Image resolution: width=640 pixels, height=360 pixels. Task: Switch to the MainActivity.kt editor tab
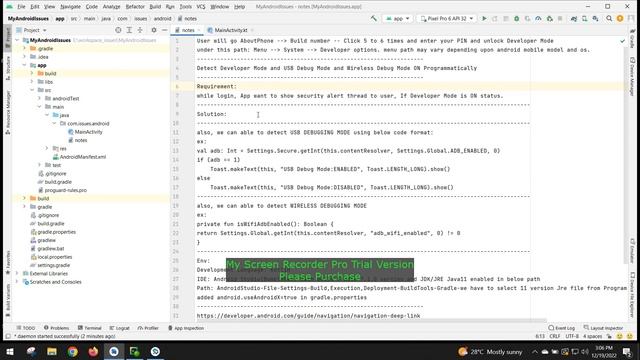(x=231, y=30)
